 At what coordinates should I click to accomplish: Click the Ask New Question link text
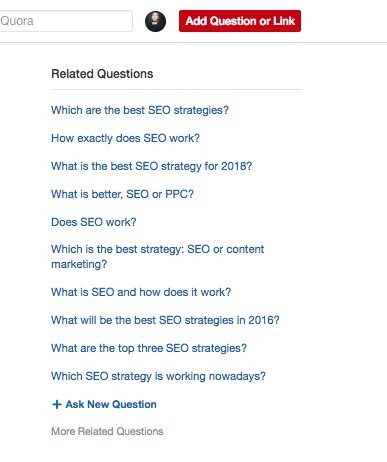111,404
